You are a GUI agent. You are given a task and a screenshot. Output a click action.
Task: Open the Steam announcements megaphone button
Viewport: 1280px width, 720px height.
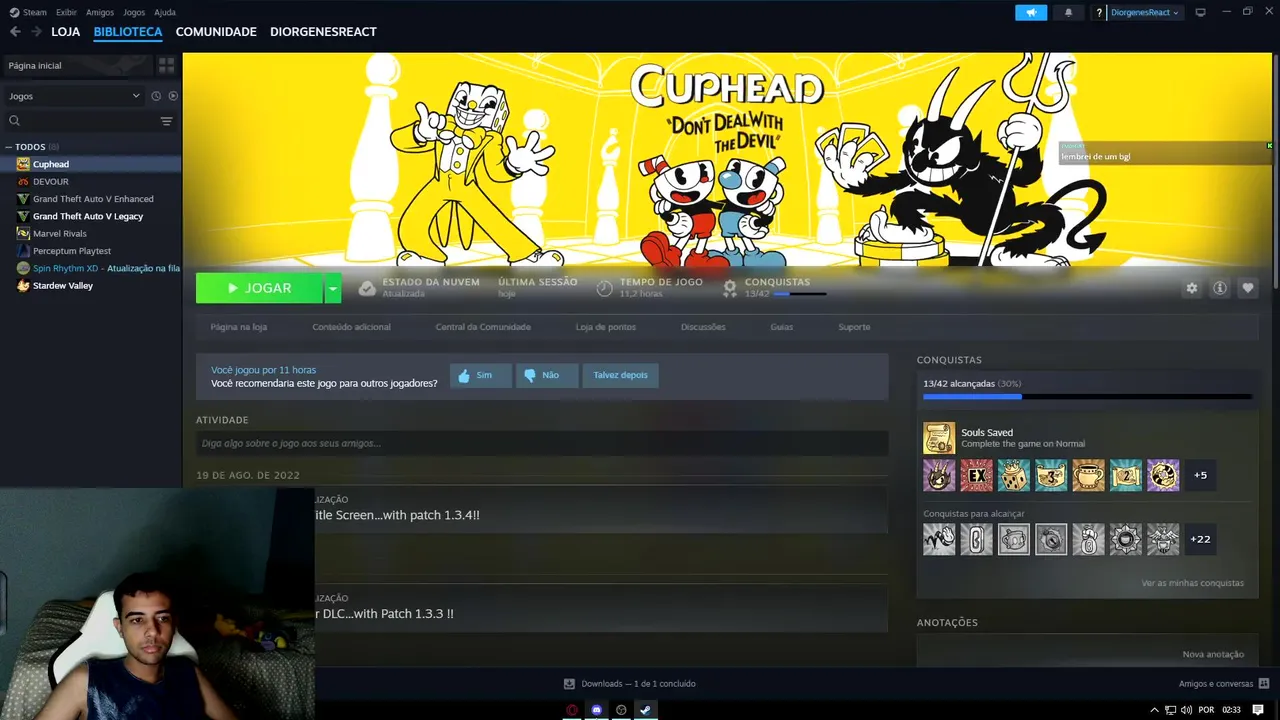pos(1030,13)
